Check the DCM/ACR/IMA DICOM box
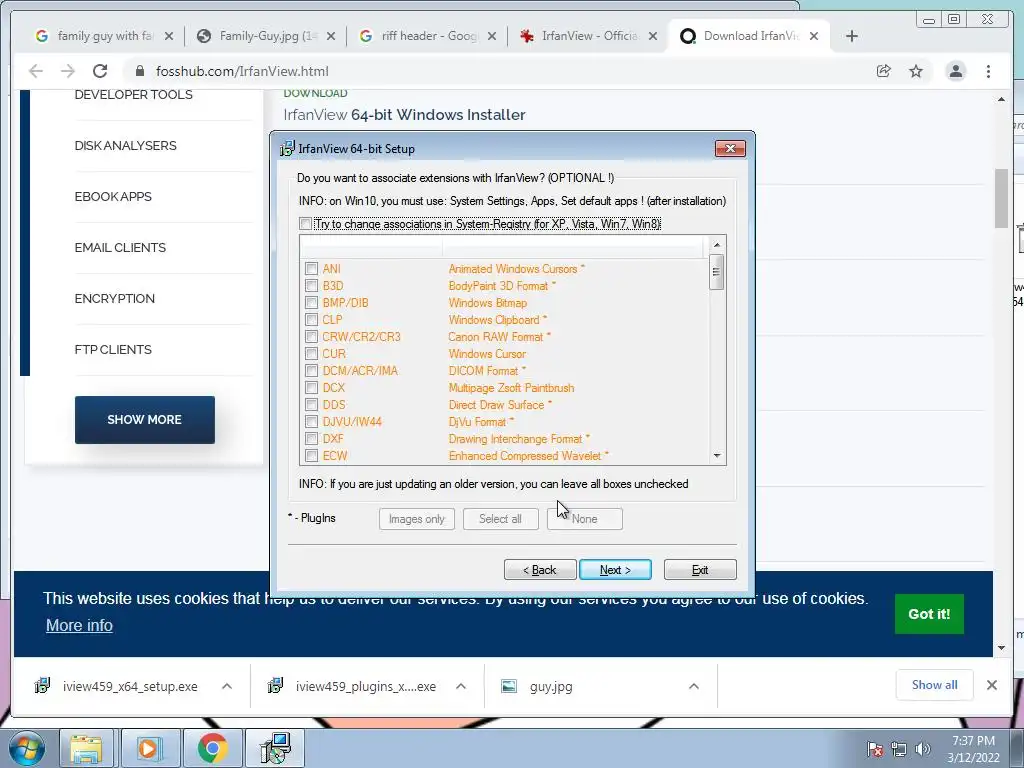1024x768 pixels. tap(312, 370)
